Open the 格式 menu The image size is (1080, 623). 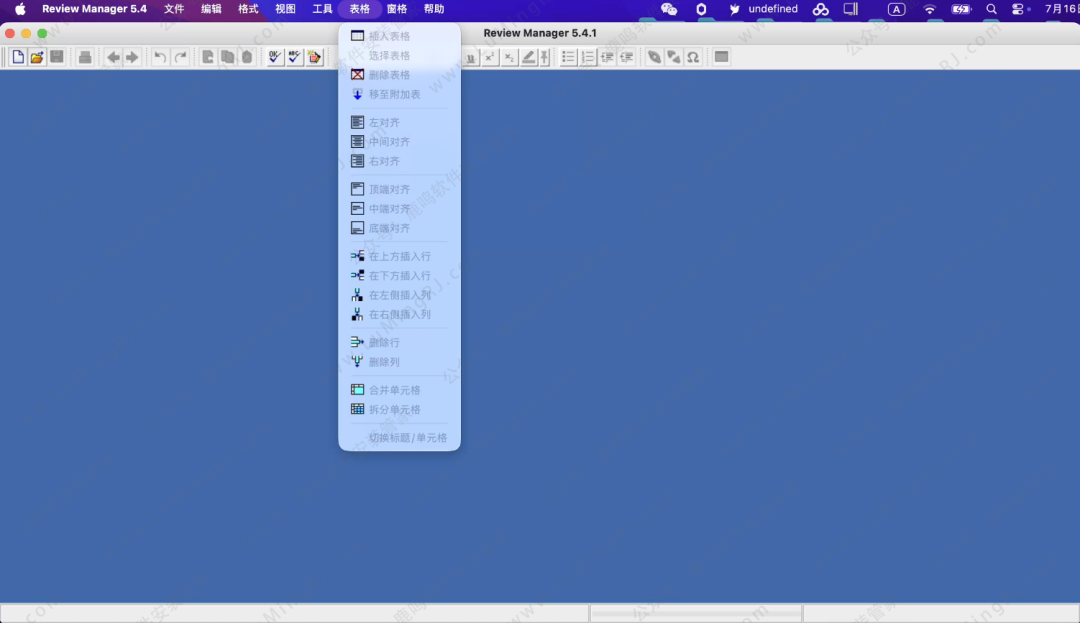[248, 9]
